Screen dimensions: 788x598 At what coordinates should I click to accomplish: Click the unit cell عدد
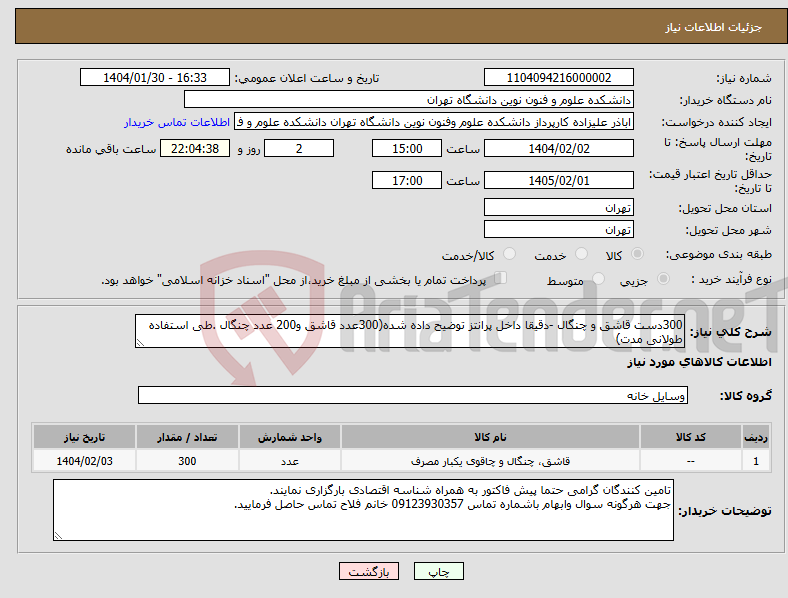290,461
